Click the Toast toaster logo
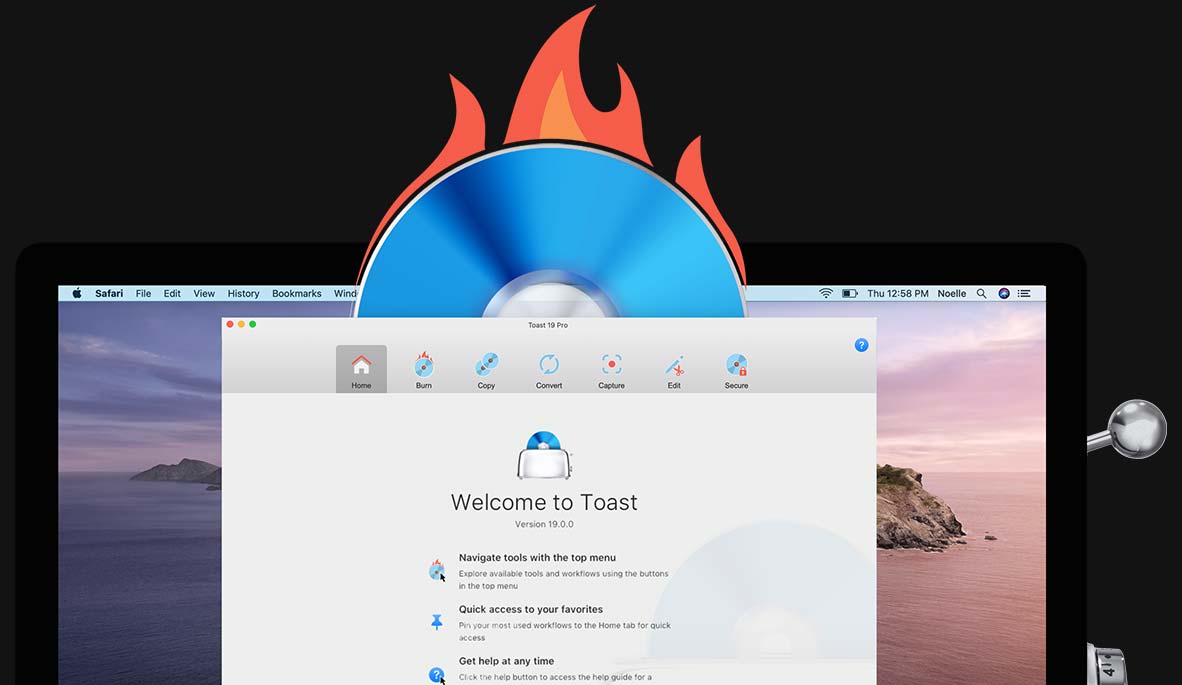Image resolution: width=1182 pixels, height=685 pixels. (x=544, y=455)
